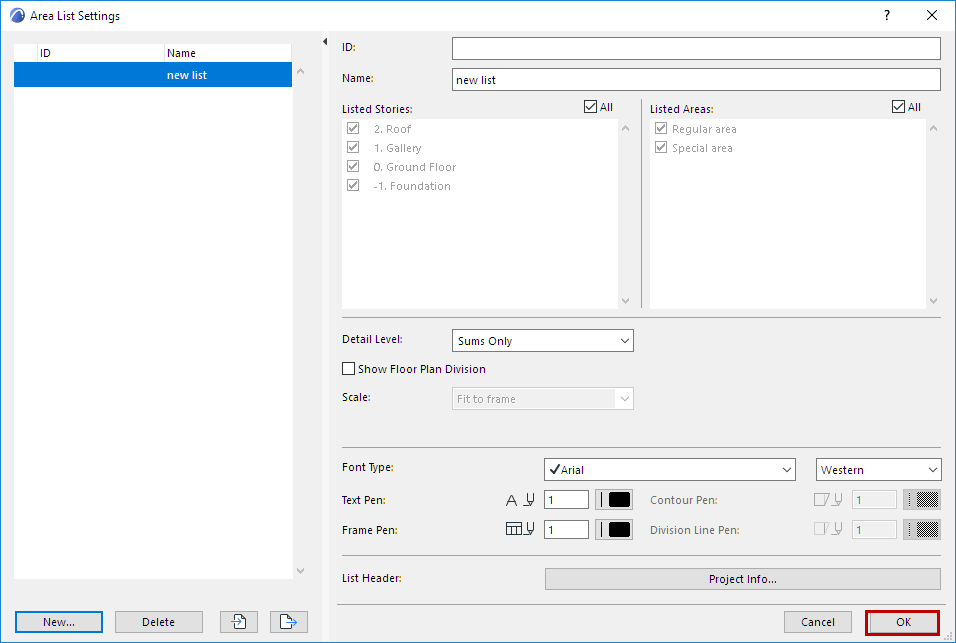Click the Listed Areas scroll up arrow

pos(933,128)
